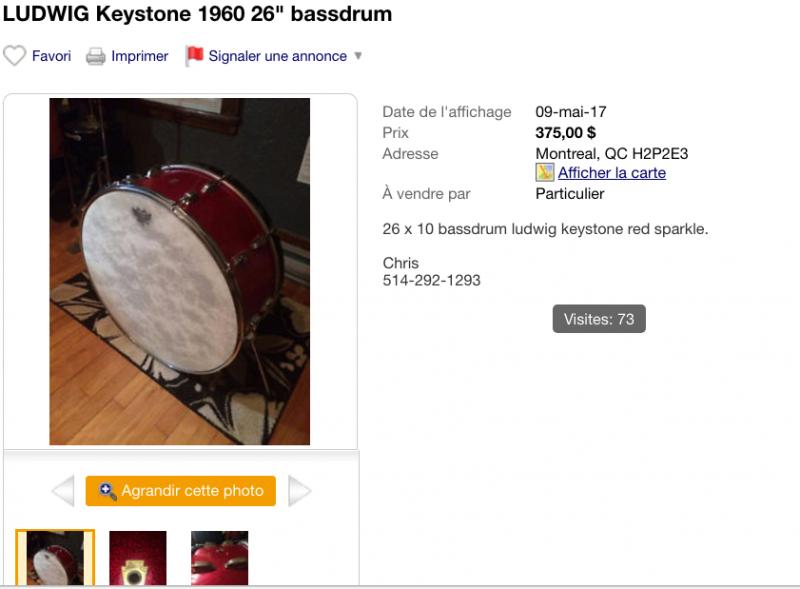This screenshot has width=800, height=589.
Task: Click the magnifier icon on the enlarge button
Action: pyautogui.click(x=108, y=491)
